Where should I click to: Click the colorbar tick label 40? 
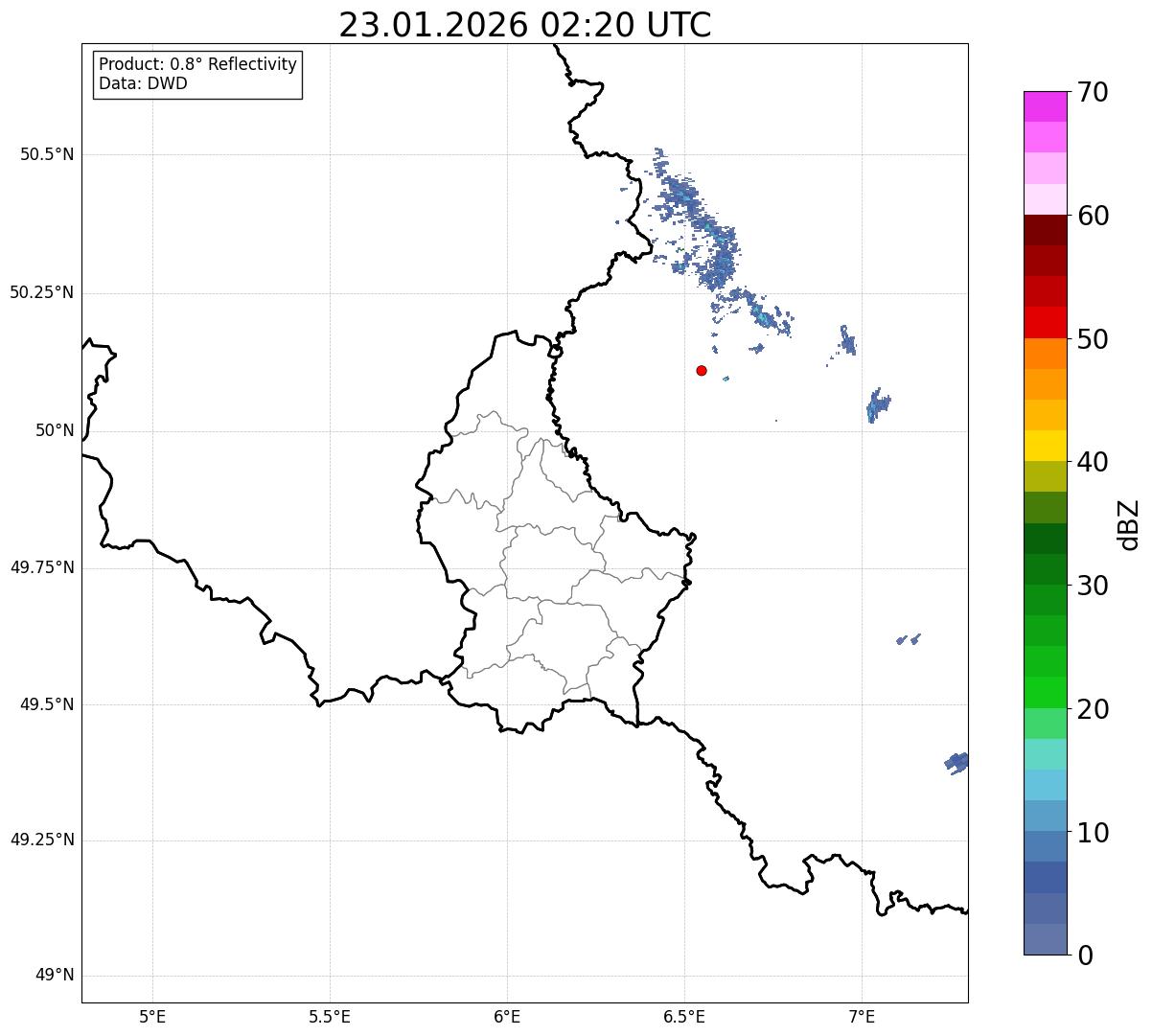[1093, 462]
